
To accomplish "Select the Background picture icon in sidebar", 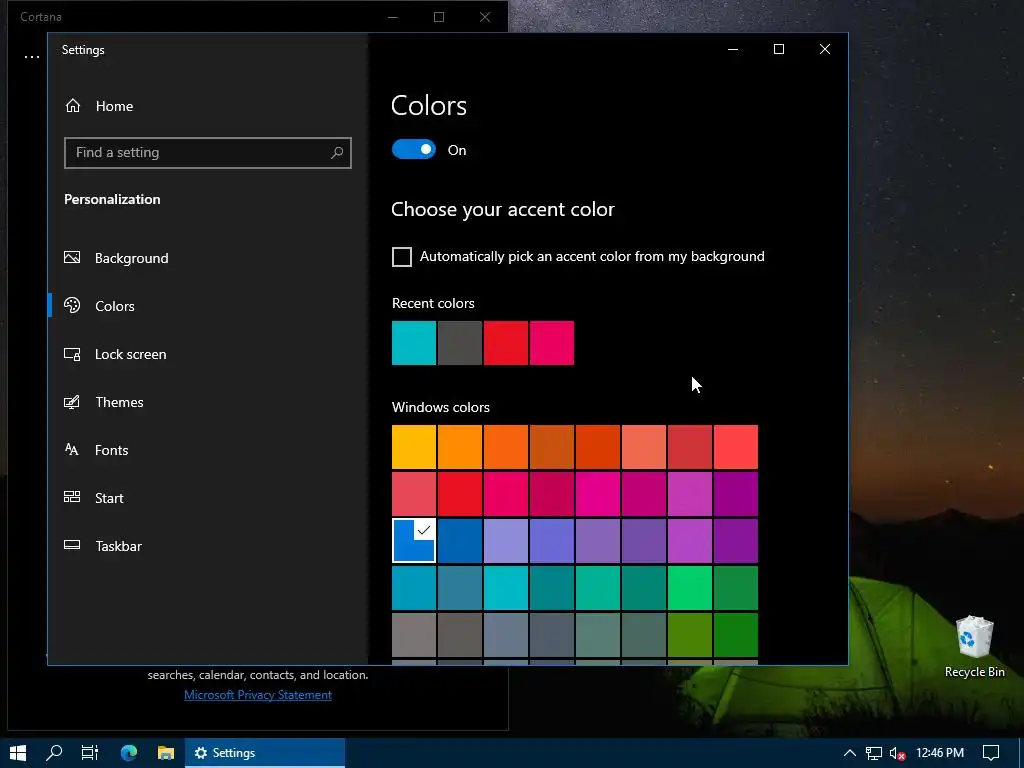I will point(72,257).
